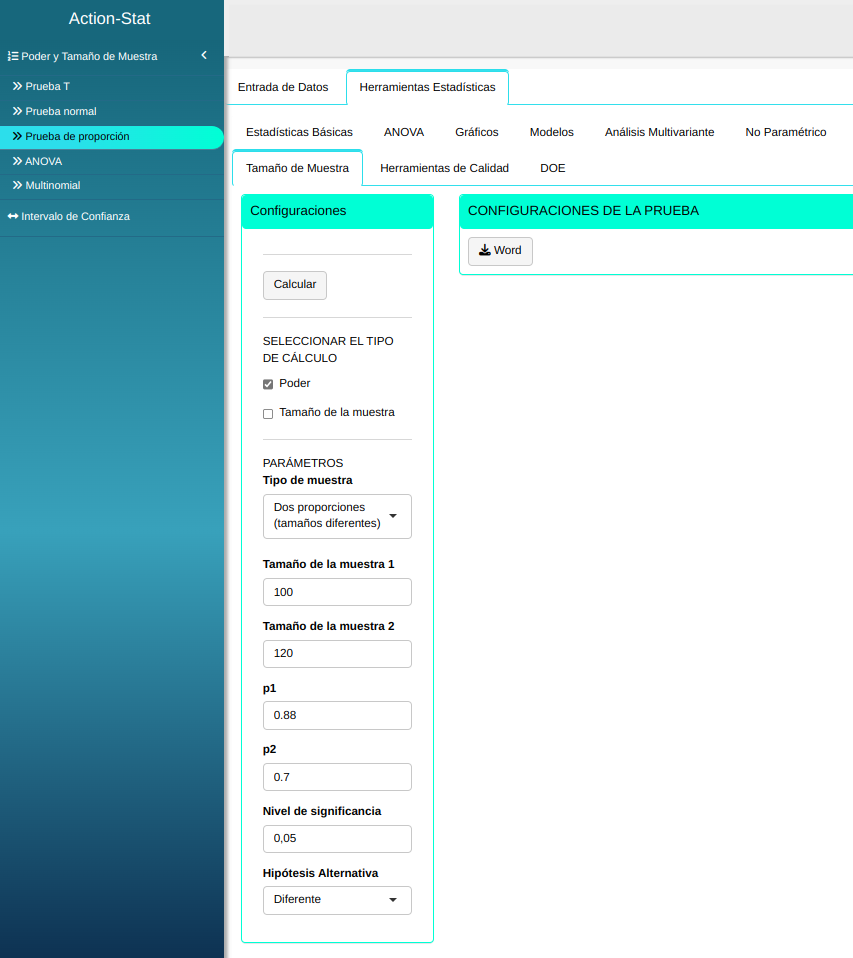The width and height of the screenshot is (853, 958).
Task: Click the list icon beside Poder y Tamaño de Muestra
Action: coord(13,57)
